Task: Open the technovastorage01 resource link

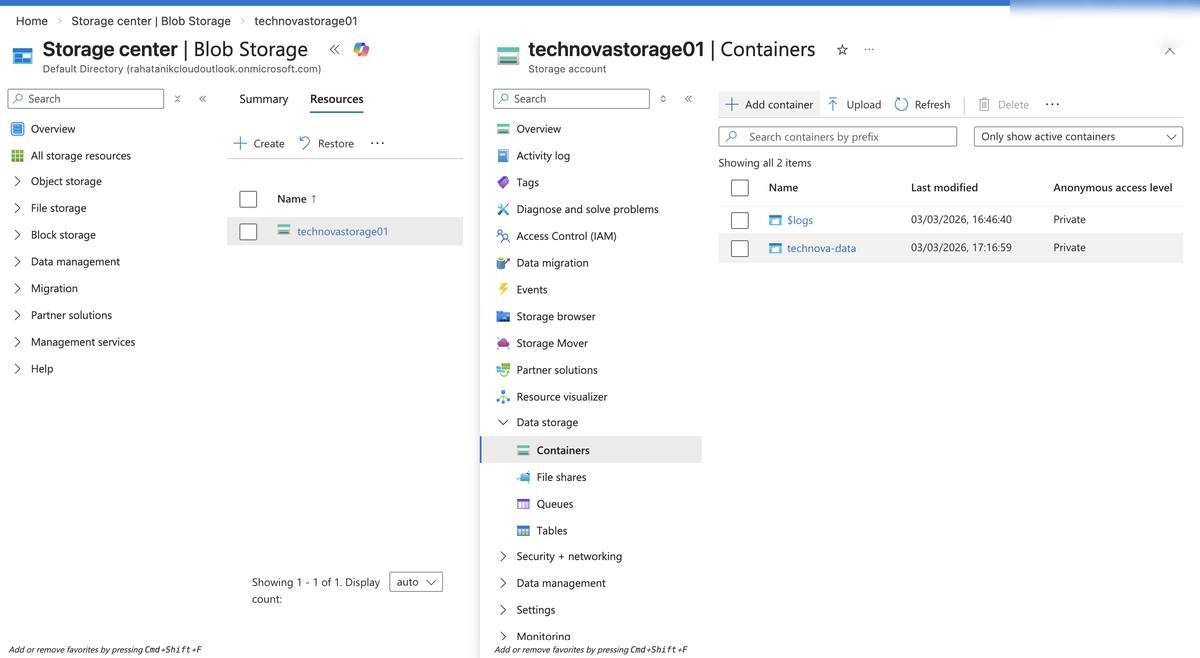Action: [x=343, y=232]
